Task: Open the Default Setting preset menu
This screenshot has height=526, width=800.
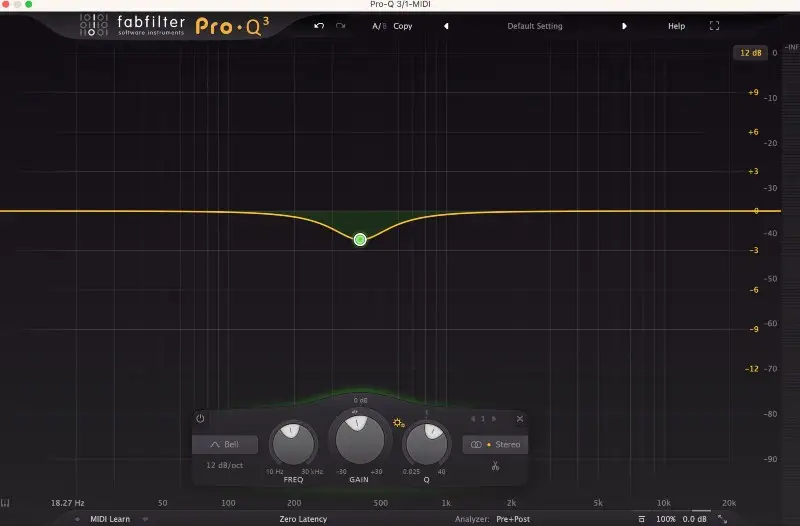Action: (535, 26)
